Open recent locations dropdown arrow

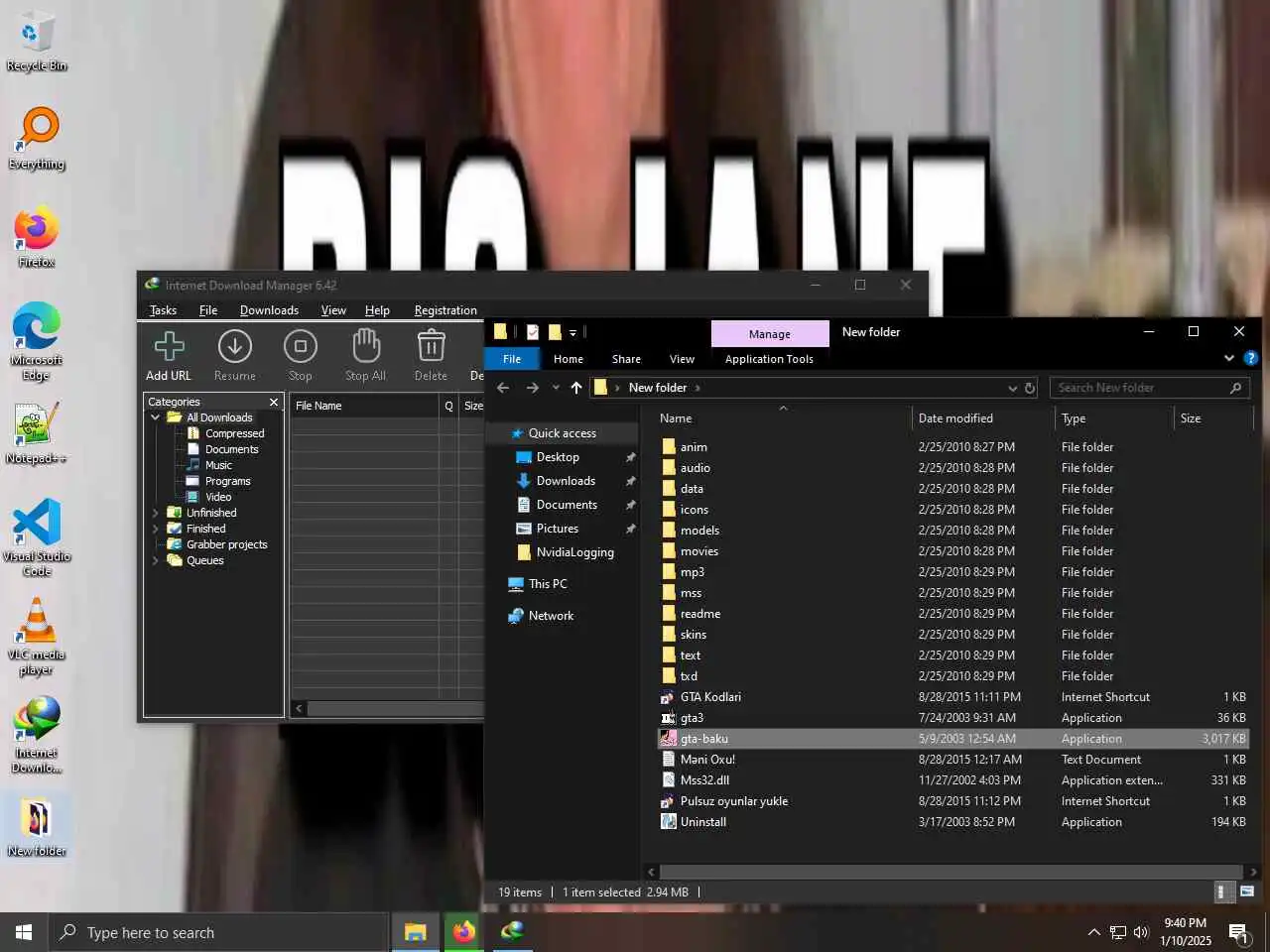point(556,388)
